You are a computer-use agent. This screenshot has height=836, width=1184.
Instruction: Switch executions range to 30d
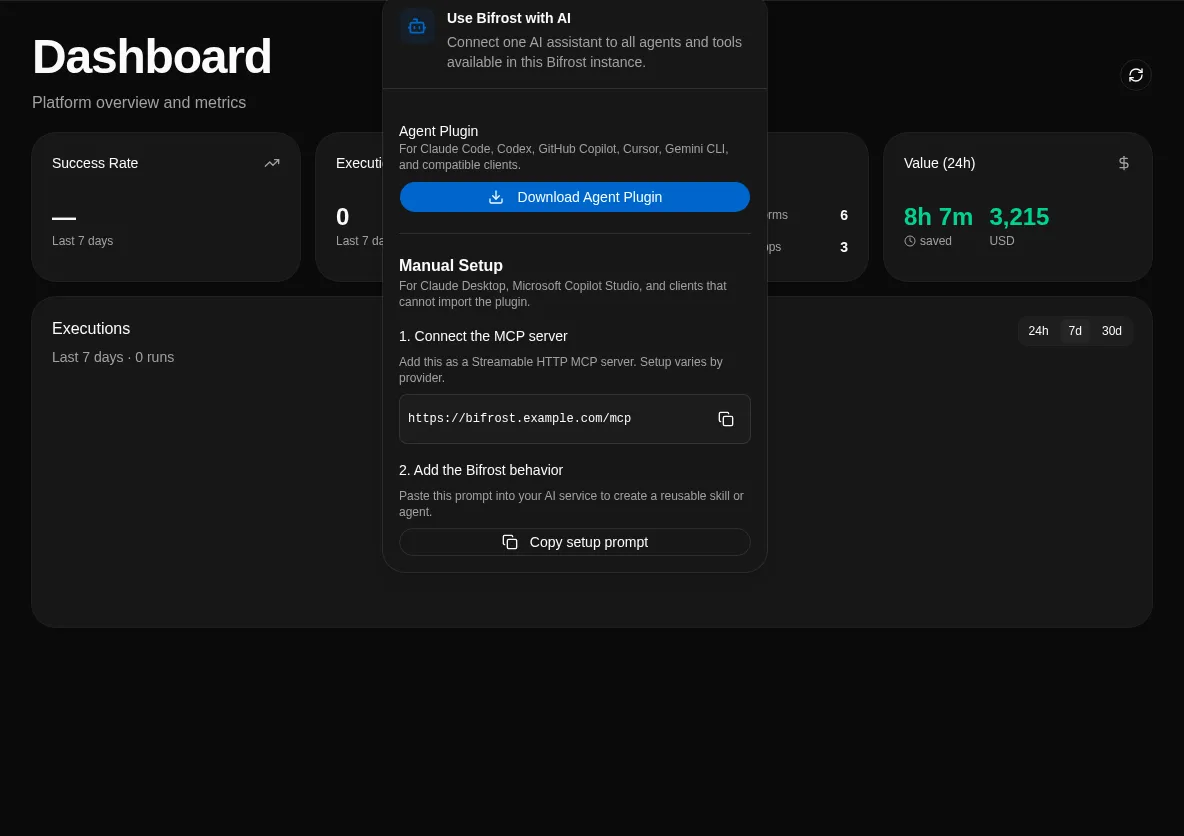pos(1111,331)
